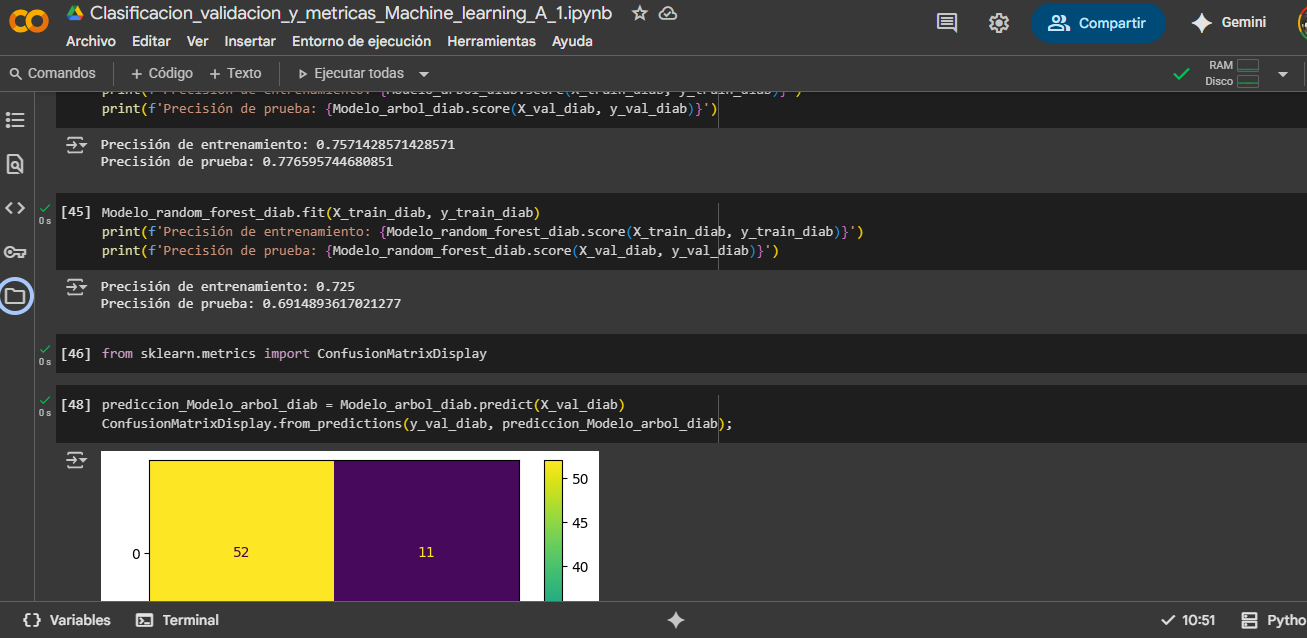This screenshot has height=638, width=1307.
Task: Click the purple matrix cell labeled 11
Action: pos(427,530)
